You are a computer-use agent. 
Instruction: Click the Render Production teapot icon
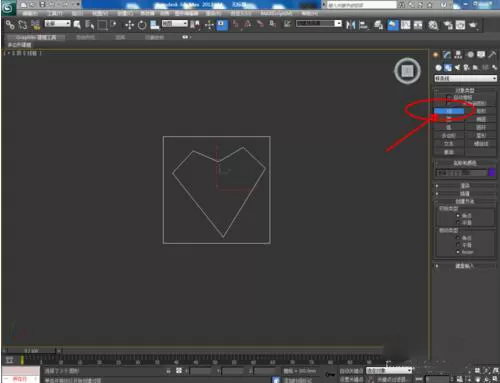[473, 25]
